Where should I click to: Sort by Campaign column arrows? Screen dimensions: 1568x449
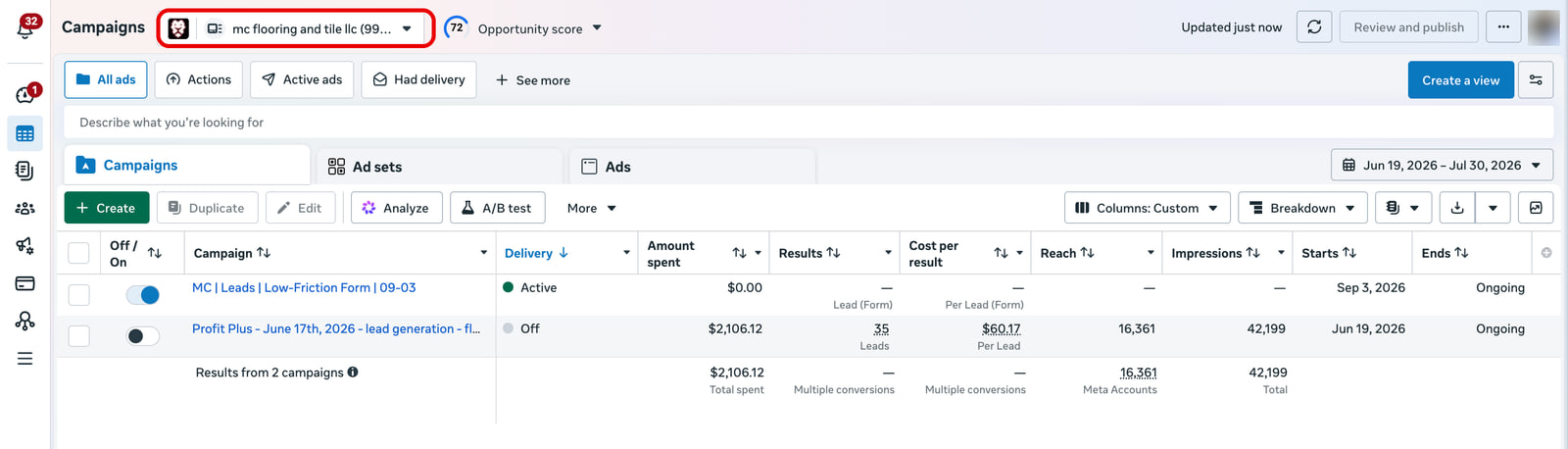click(264, 253)
